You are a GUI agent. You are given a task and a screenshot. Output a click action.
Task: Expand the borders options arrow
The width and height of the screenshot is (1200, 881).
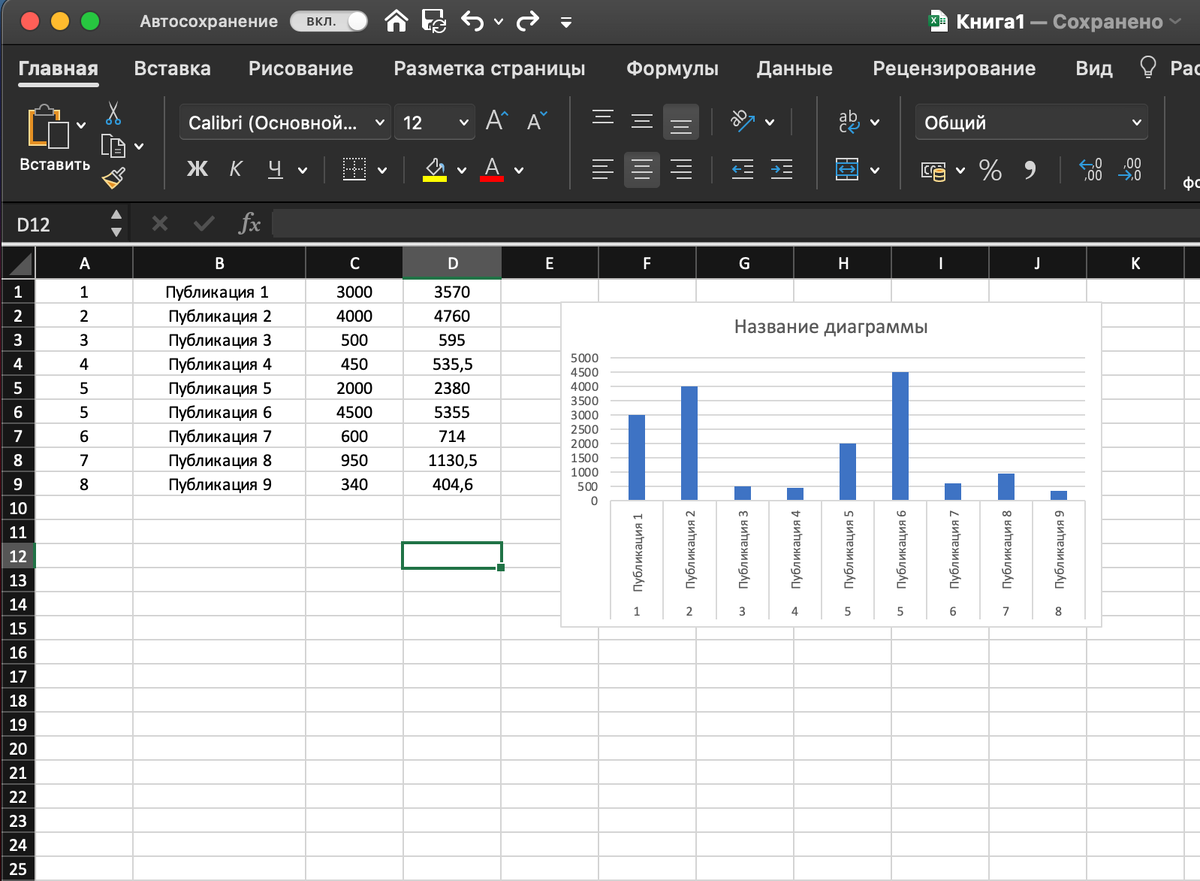click(382, 171)
